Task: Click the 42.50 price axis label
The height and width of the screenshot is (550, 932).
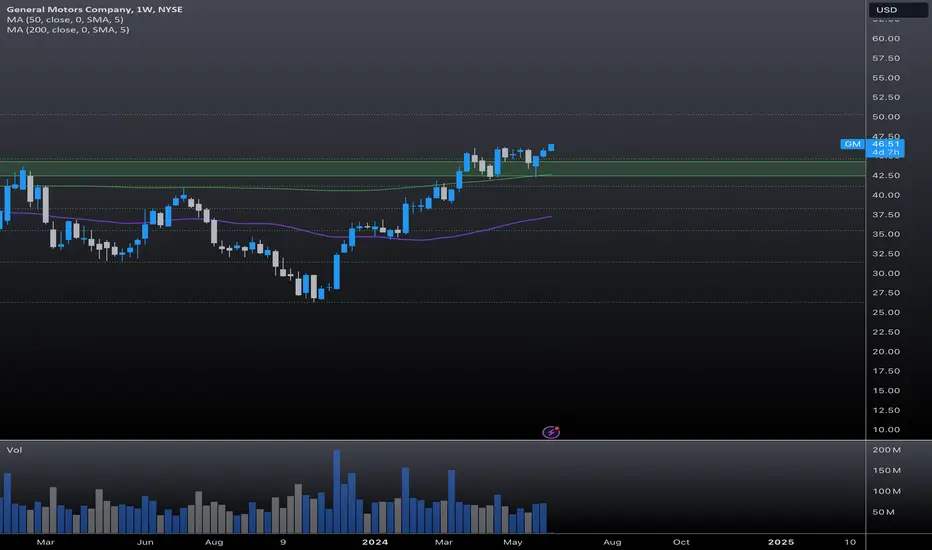Action: point(886,175)
